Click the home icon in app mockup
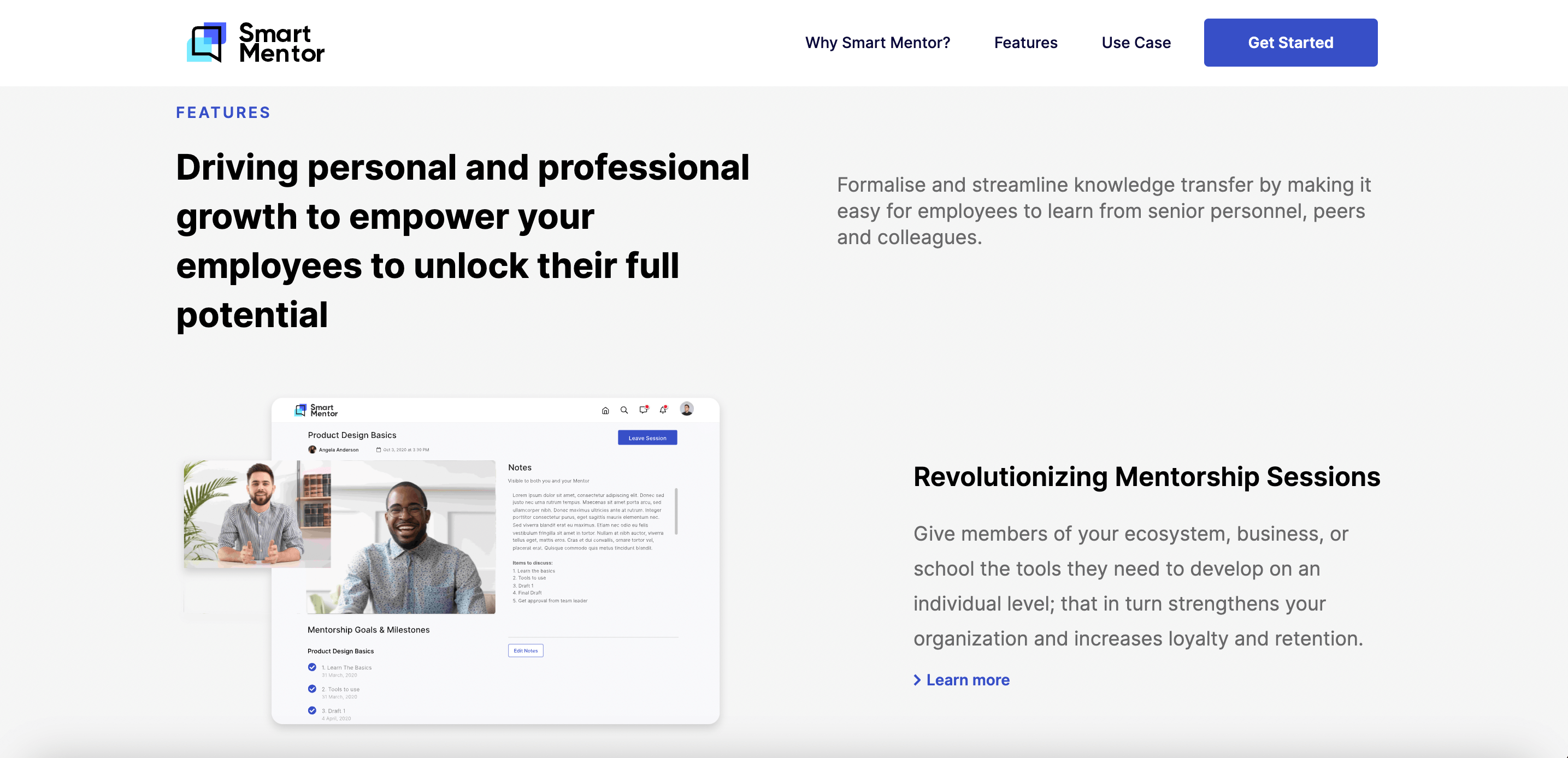 point(605,411)
